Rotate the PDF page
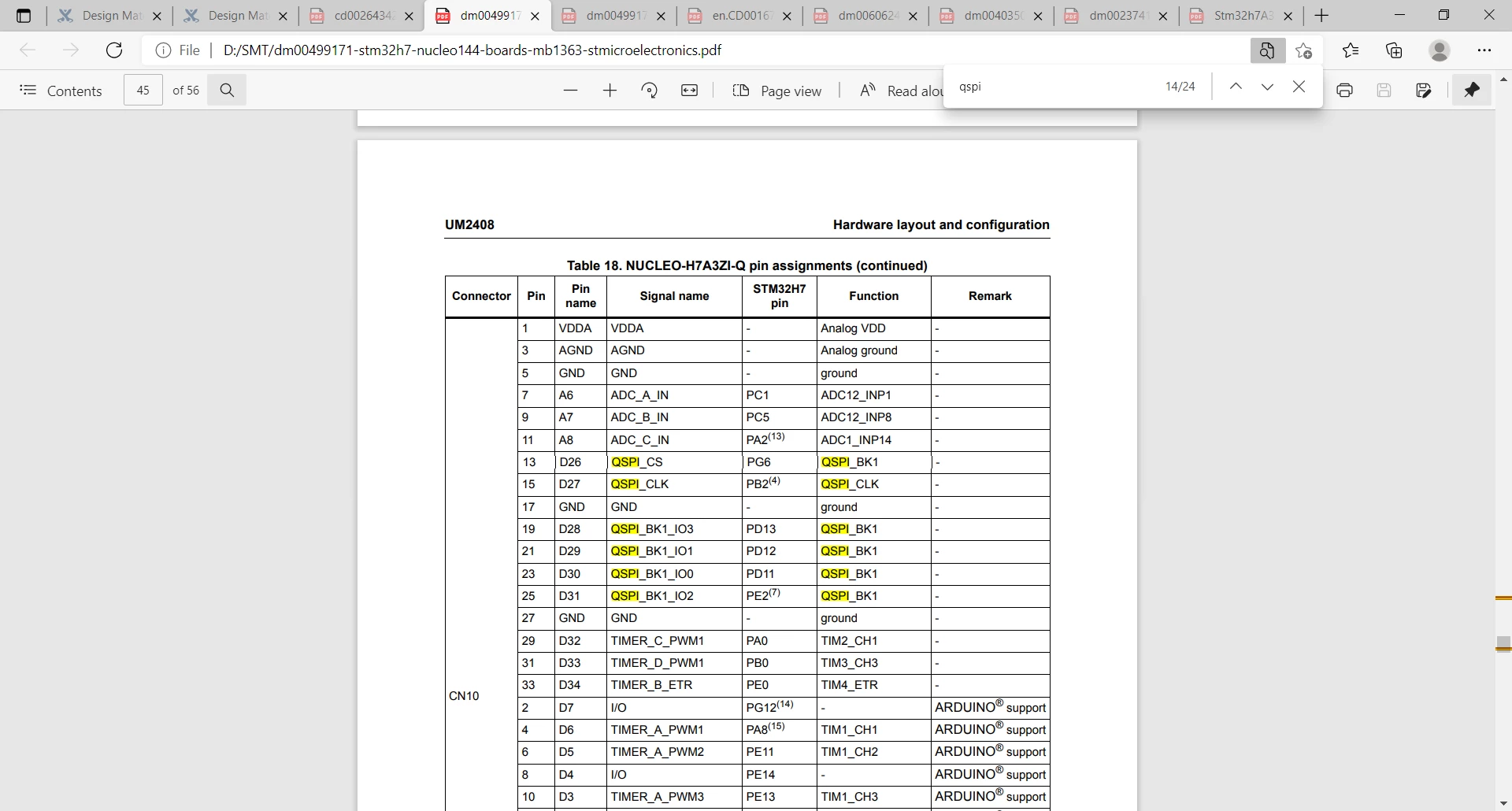The image size is (1512, 811). (x=650, y=91)
